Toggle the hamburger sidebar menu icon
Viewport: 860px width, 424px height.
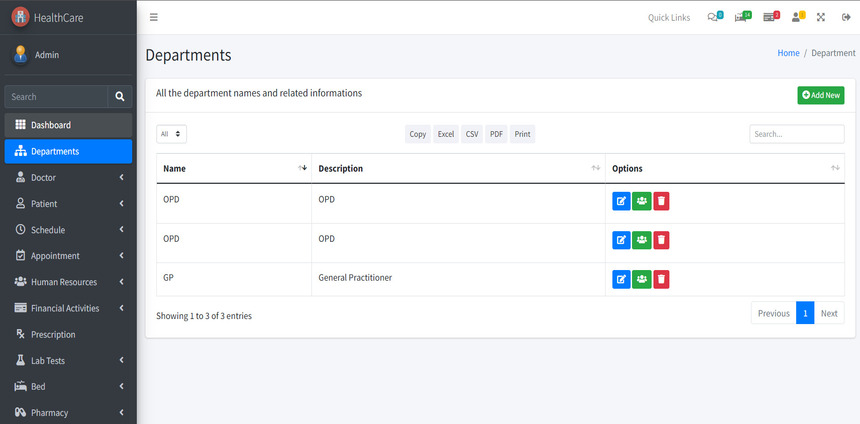(153, 17)
